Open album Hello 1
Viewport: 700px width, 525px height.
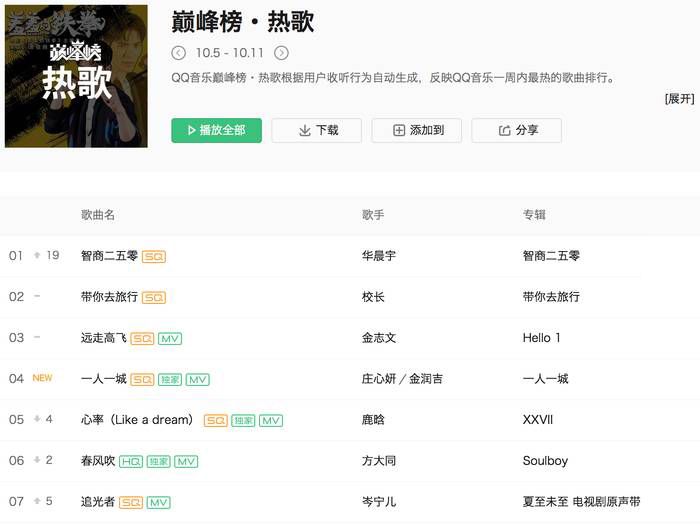click(x=542, y=338)
